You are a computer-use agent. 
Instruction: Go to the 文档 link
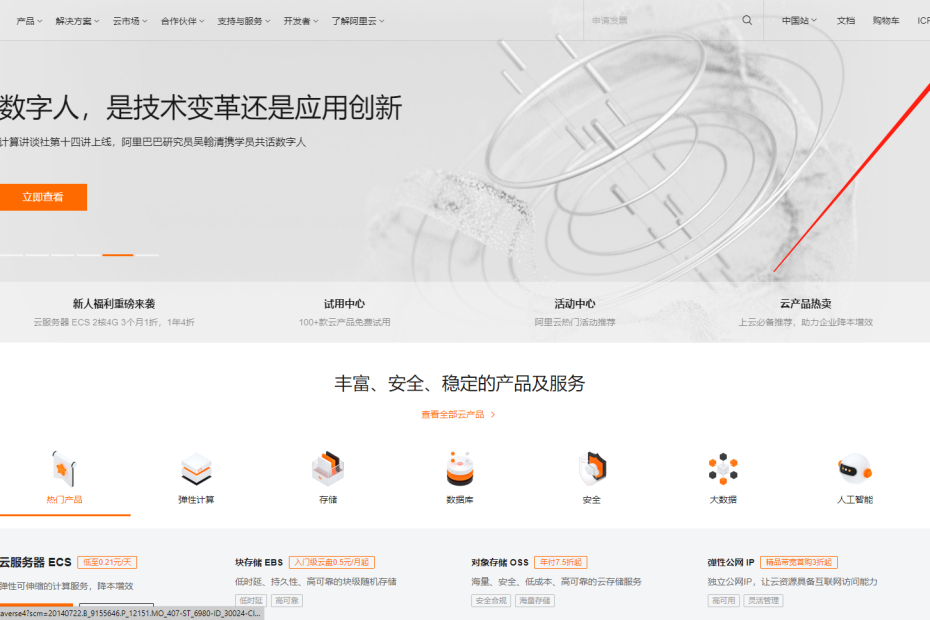(x=846, y=20)
